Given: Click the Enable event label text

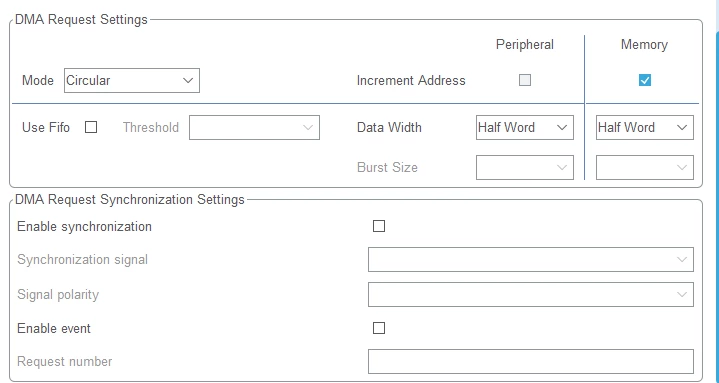Looking at the screenshot, I should (x=54, y=328).
